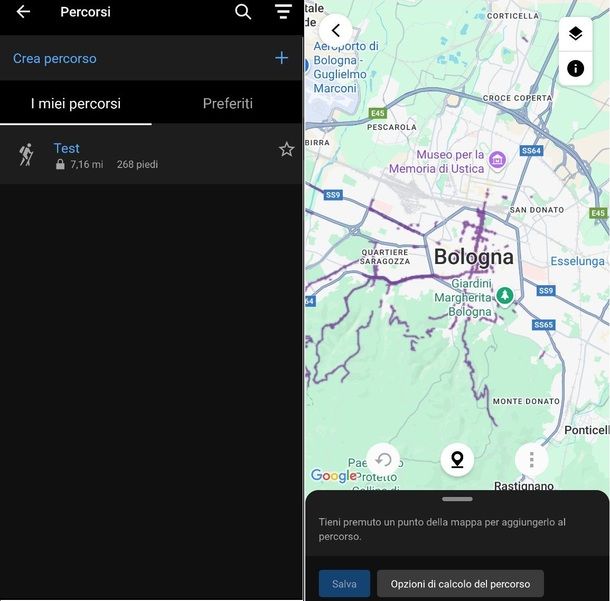Open the Crea percorso link

tap(55, 59)
